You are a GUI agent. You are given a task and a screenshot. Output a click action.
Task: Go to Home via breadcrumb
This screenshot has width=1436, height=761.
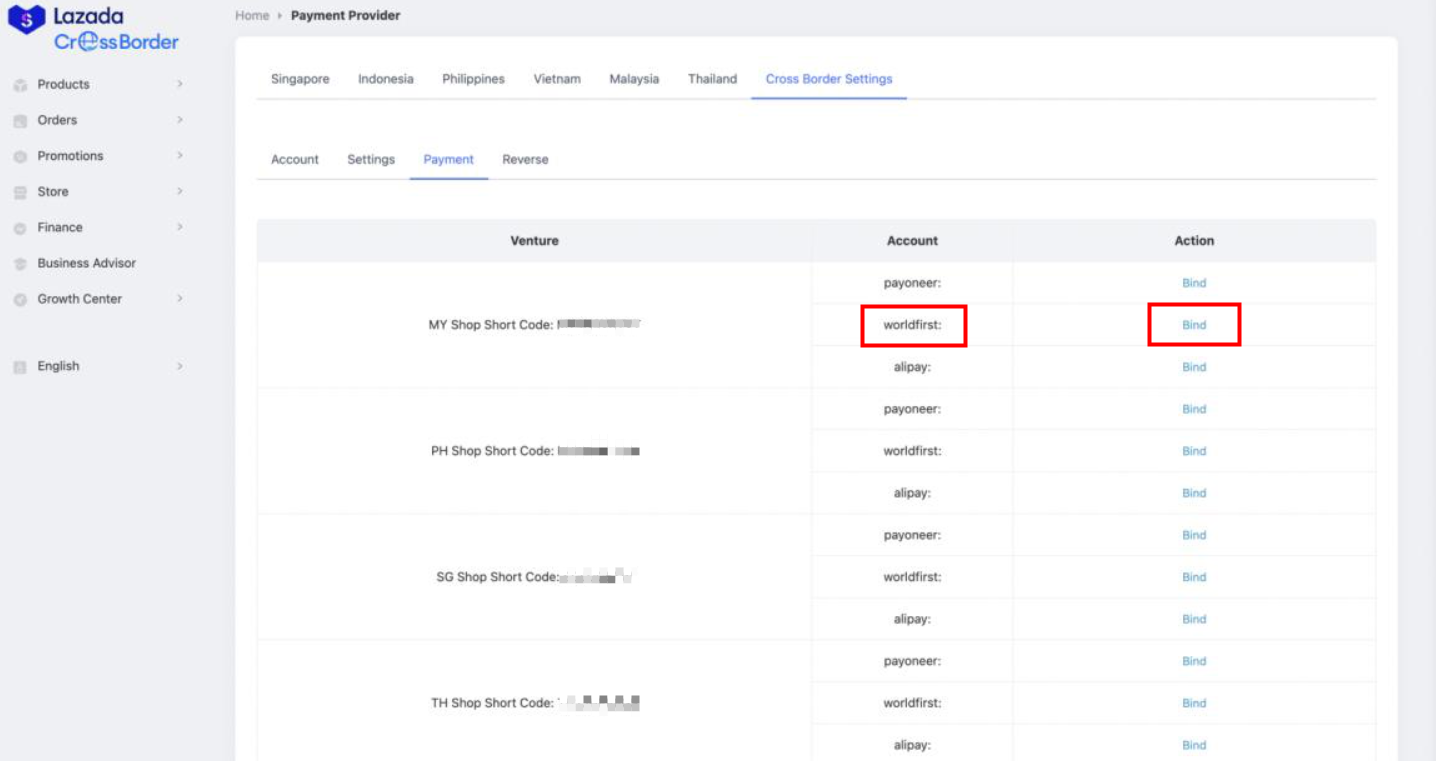(x=252, y=16)
